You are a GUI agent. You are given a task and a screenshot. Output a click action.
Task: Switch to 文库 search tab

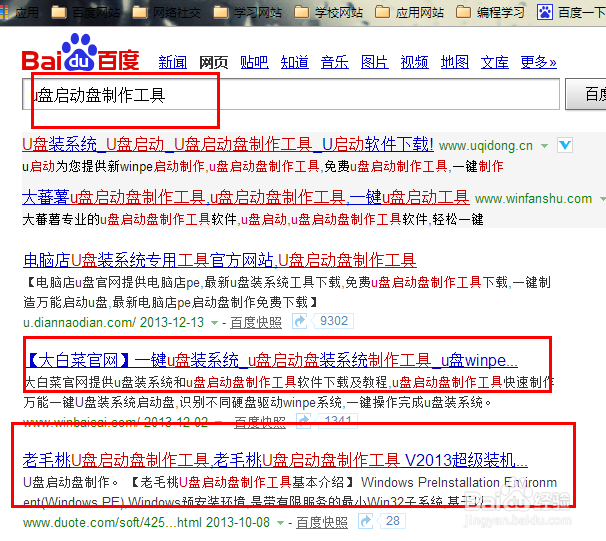click(495, 62)
